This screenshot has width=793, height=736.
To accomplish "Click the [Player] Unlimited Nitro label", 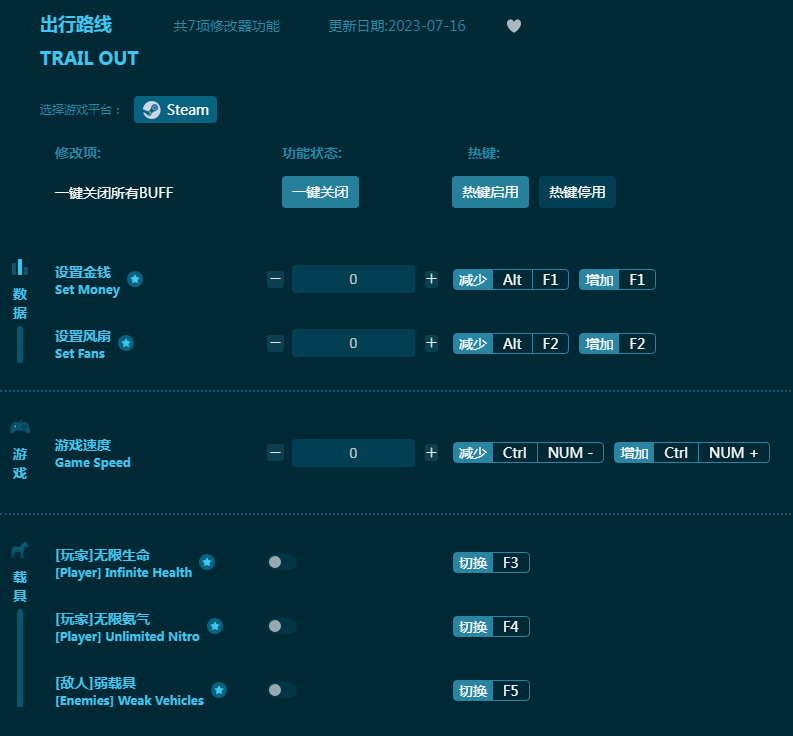I will coord(127,636).
